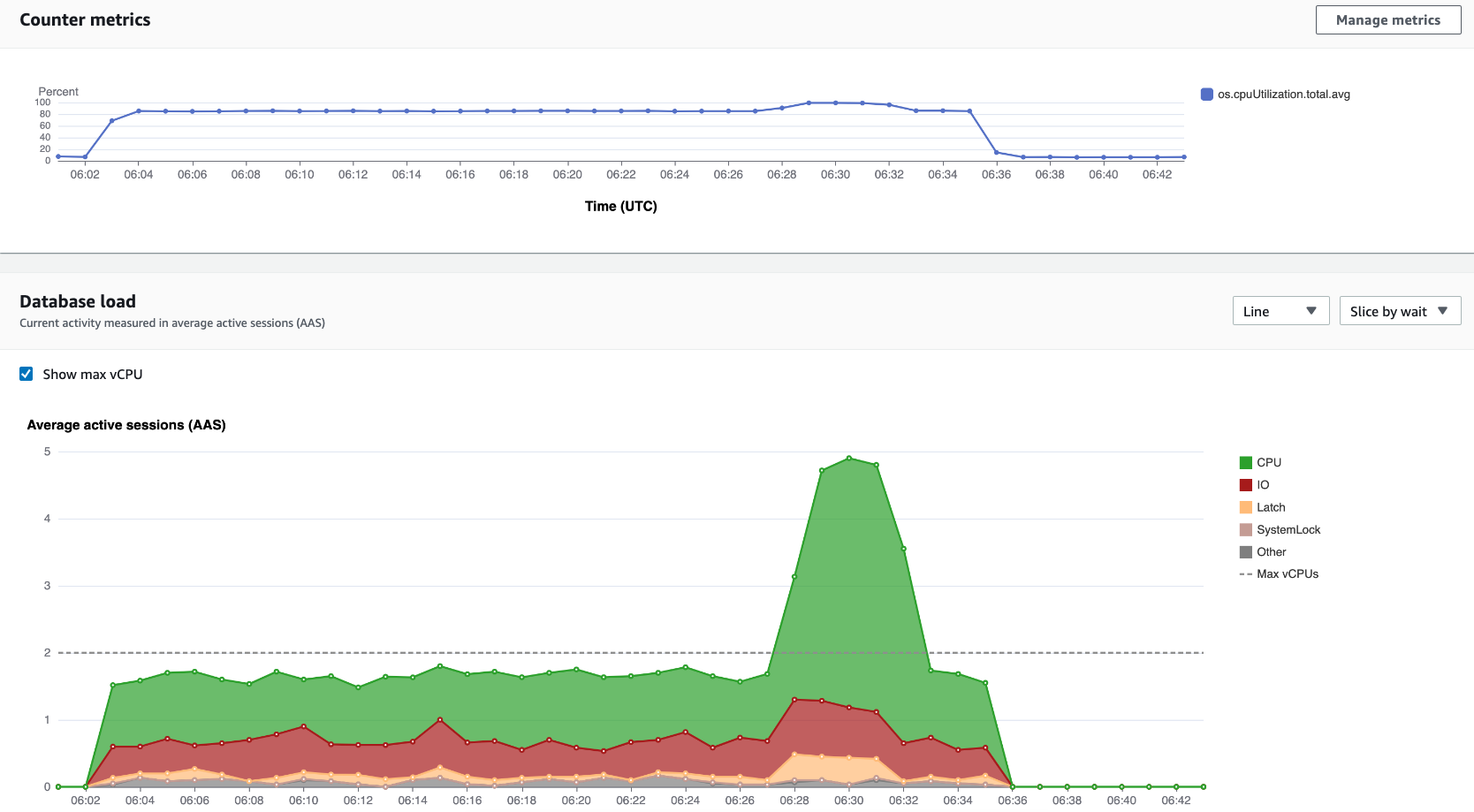This screenshot has width=1474, height=812.
Task: Click the Counter metrics section heading
Action: pyautogui.click(x=85, y=19)
